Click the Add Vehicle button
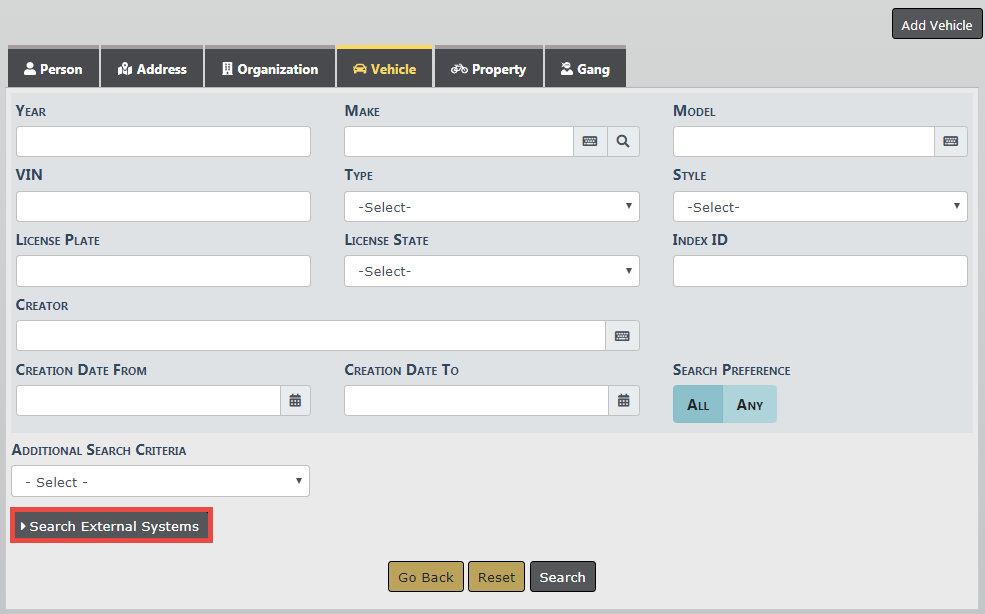 (936, 25)
